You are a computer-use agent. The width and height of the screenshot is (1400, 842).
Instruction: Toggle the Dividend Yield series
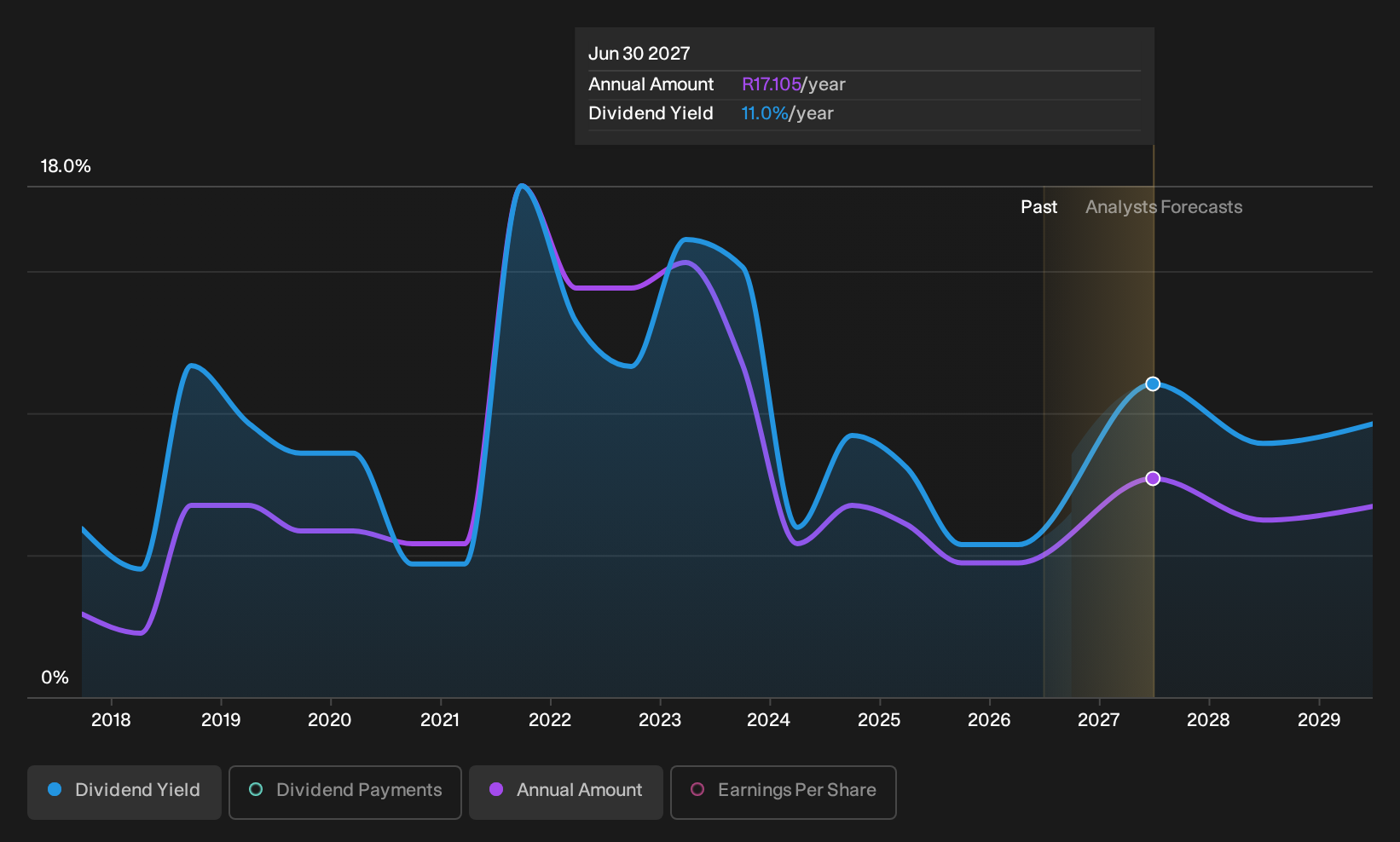point(124,792)
